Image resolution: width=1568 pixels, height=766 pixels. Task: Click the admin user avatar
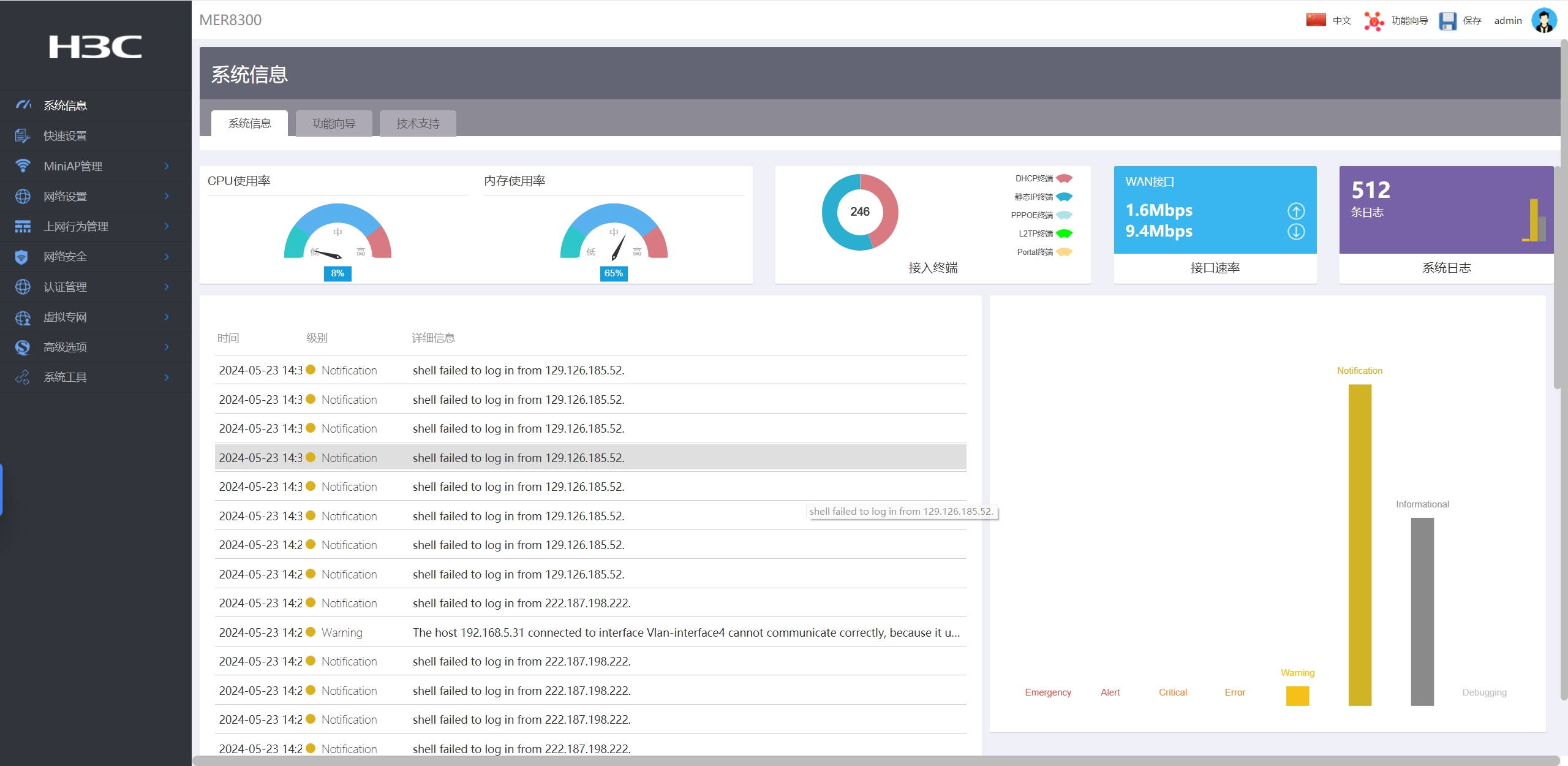coord(1543,20)
